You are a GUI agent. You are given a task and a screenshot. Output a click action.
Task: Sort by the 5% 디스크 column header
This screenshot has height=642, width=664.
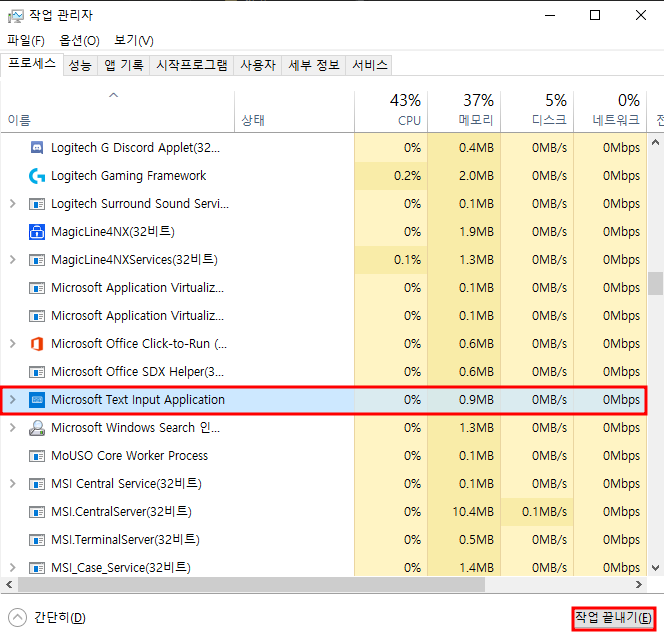(x=537, y=111)
